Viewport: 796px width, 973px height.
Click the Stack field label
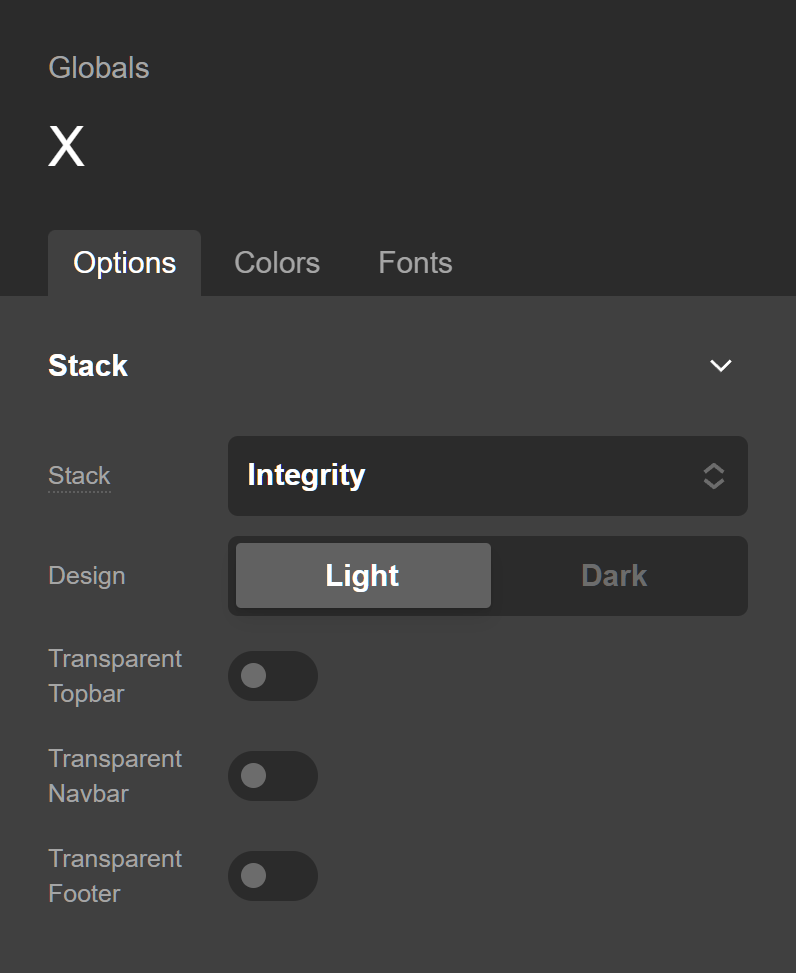(79, 476)
